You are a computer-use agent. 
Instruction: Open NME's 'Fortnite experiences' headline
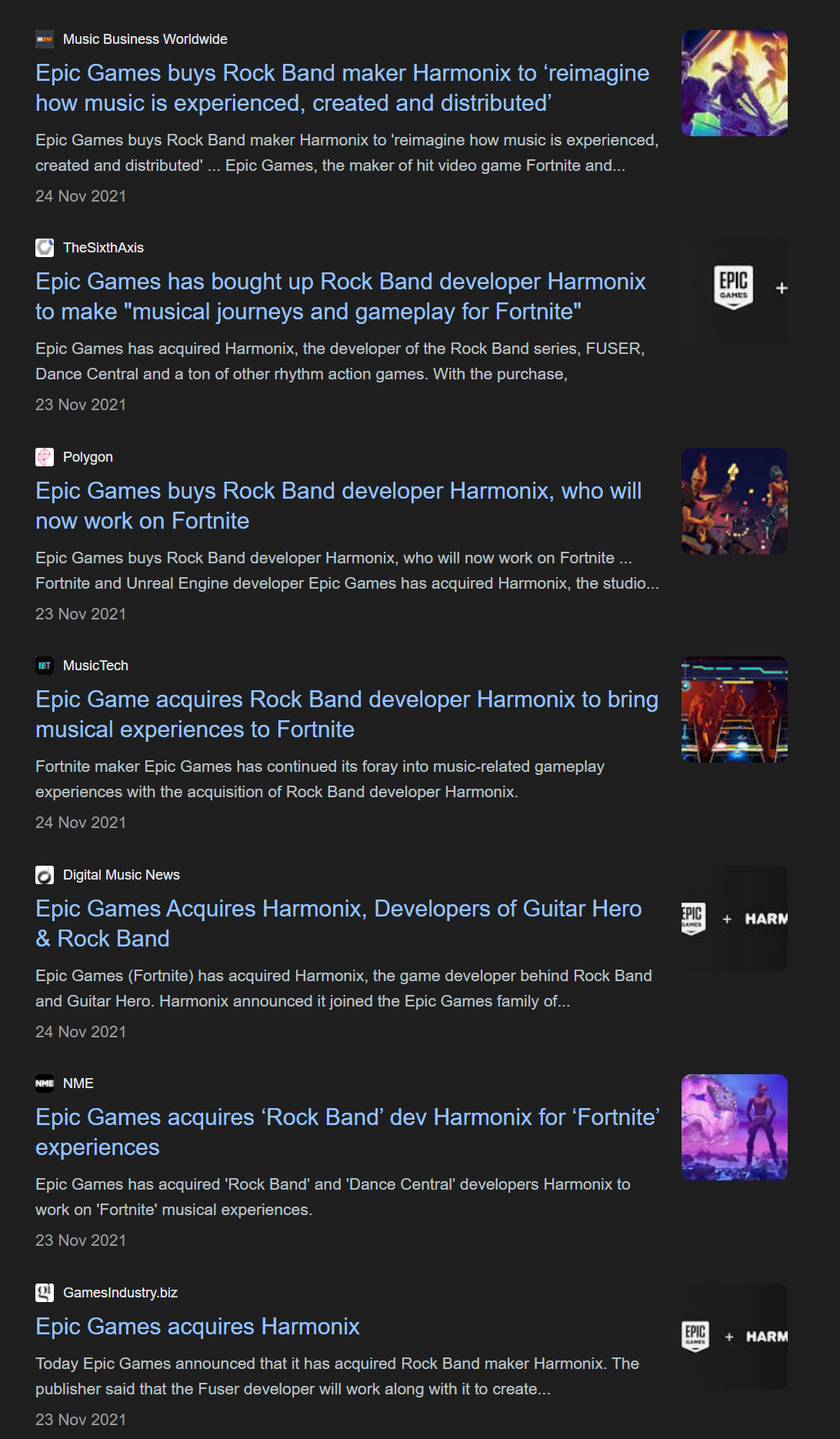pos(348,1132)
